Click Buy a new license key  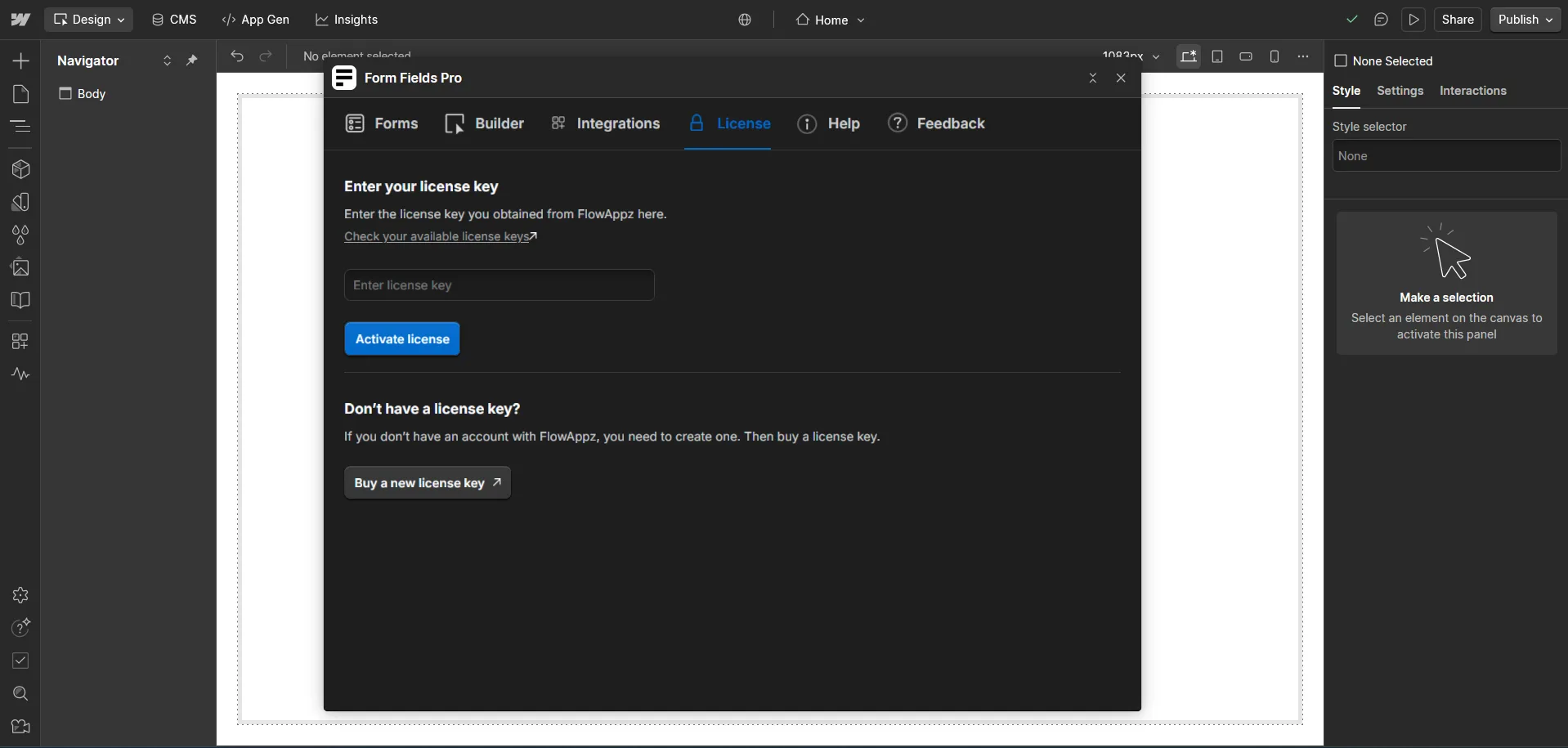tap(428, 483)
